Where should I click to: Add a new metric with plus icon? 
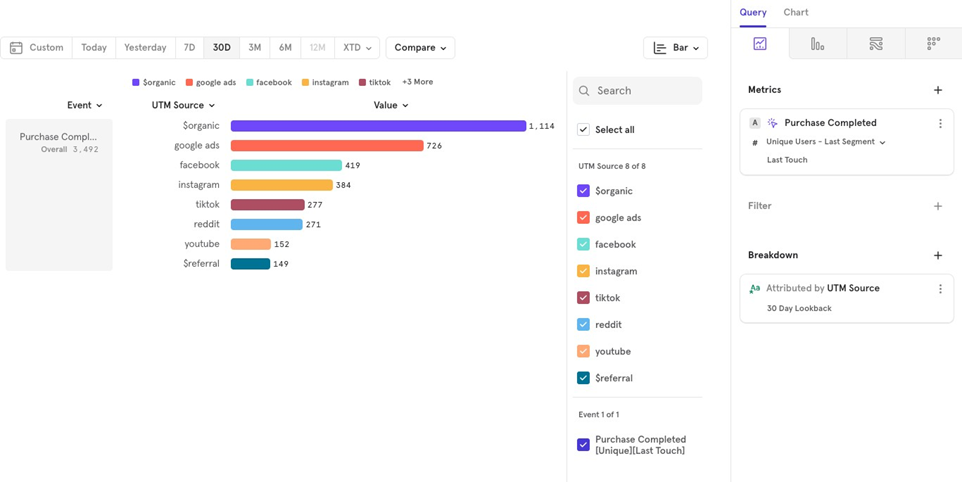click(x=938, y=90)
